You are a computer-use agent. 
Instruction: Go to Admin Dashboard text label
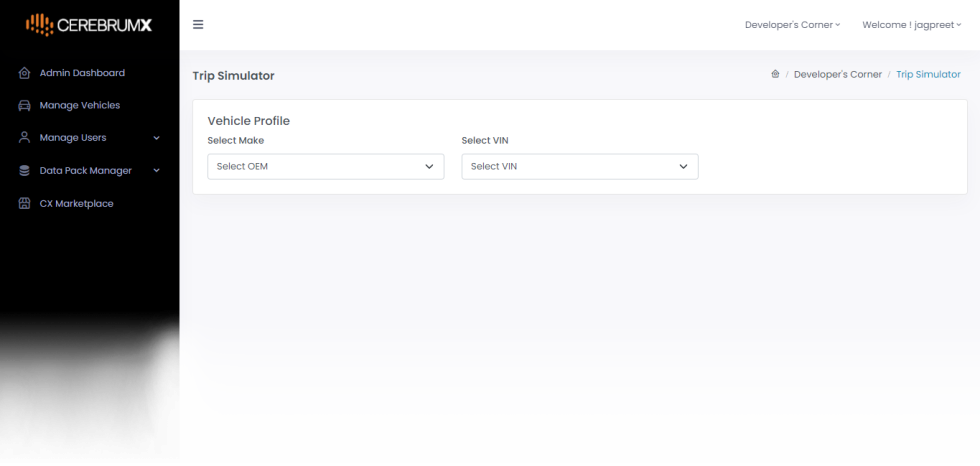tap(82, 73)
